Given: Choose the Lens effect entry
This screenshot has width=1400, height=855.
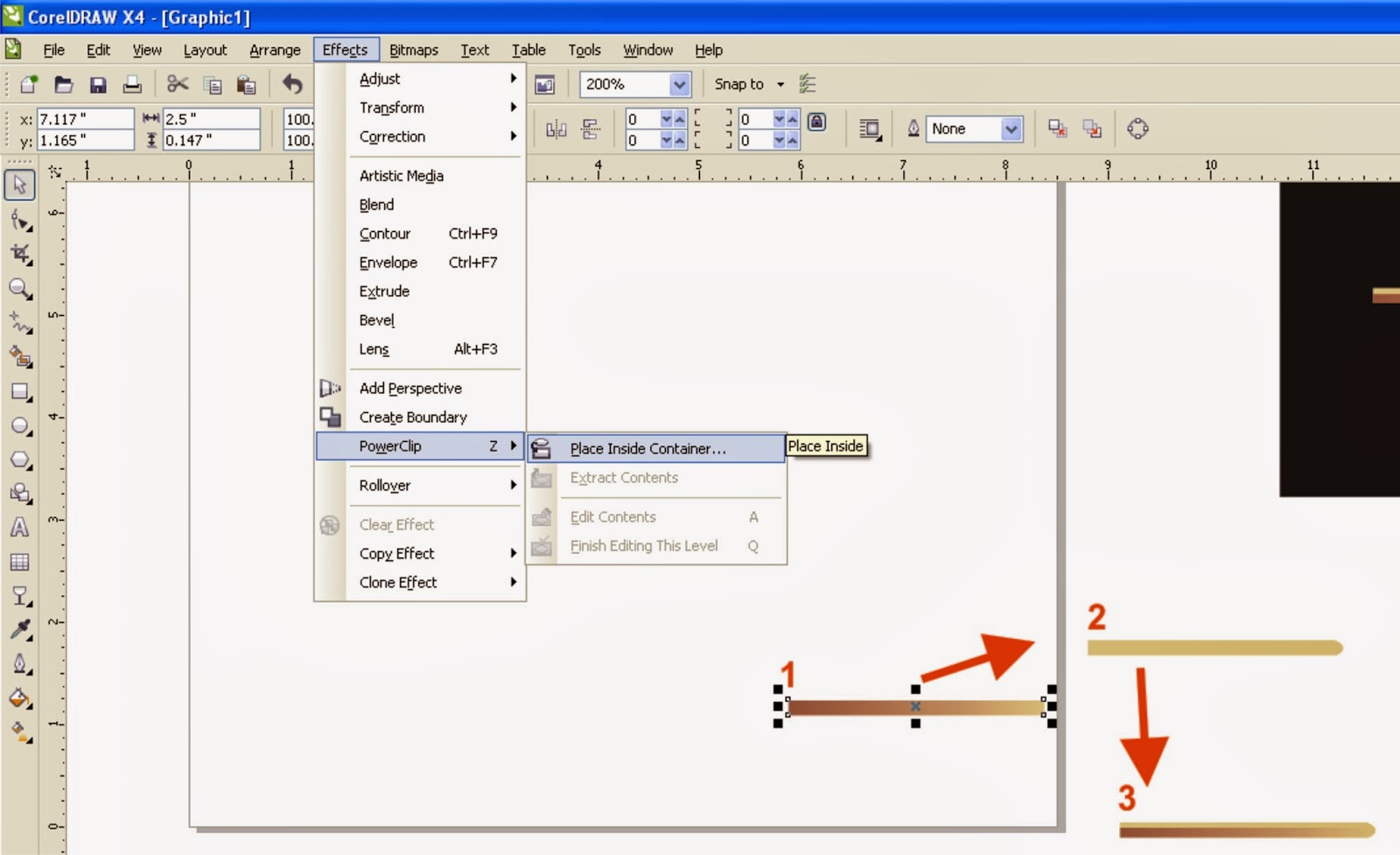Looking at the screenshot, I should pyautogui.click(x=373, y=348).
